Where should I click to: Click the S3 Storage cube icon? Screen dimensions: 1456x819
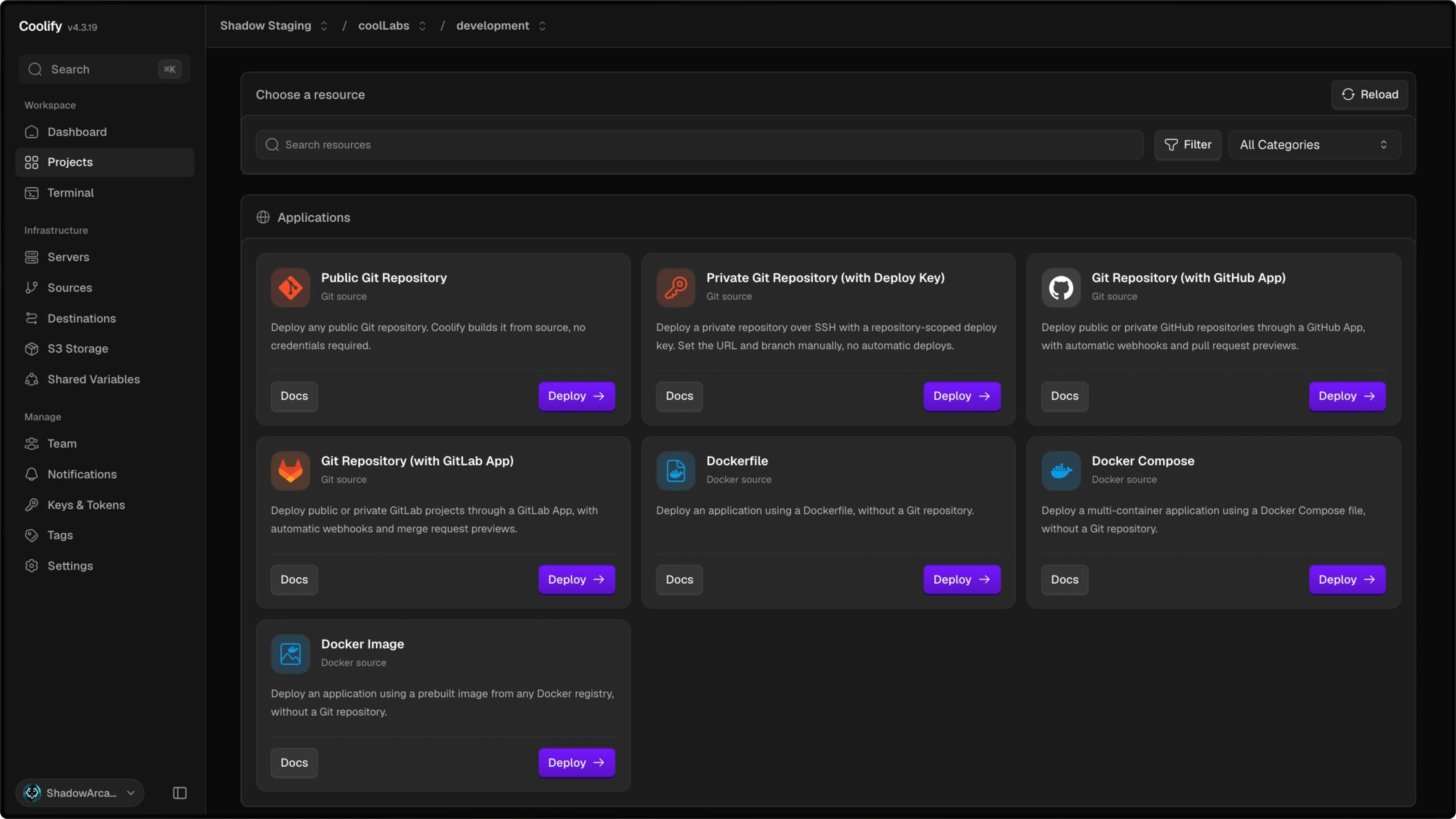[x=31, y=348]
